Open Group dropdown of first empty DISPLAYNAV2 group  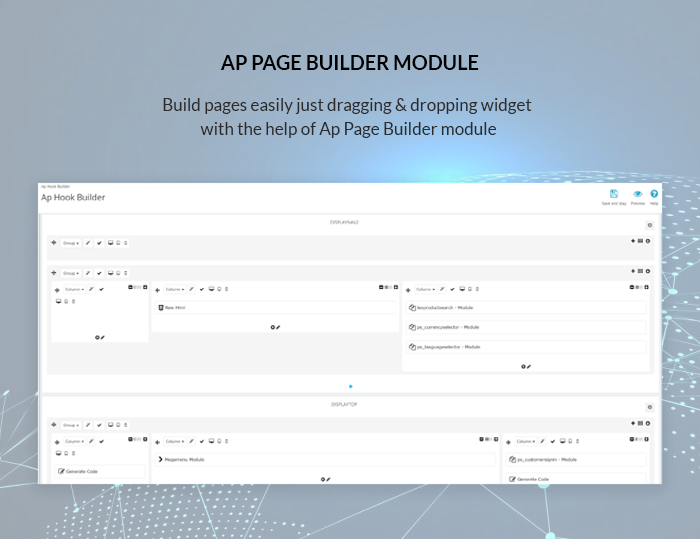tap(71, 243)
